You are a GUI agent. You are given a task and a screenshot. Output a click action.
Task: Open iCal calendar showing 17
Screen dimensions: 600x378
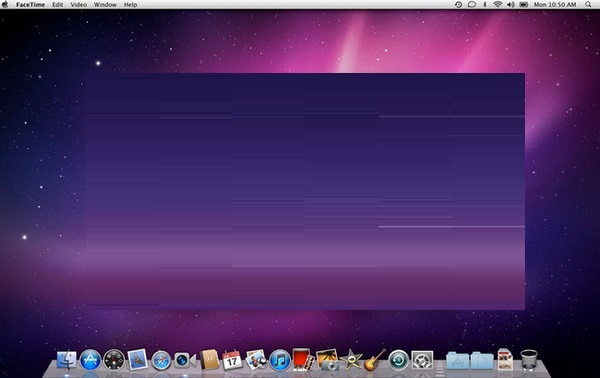pos(232,360)
